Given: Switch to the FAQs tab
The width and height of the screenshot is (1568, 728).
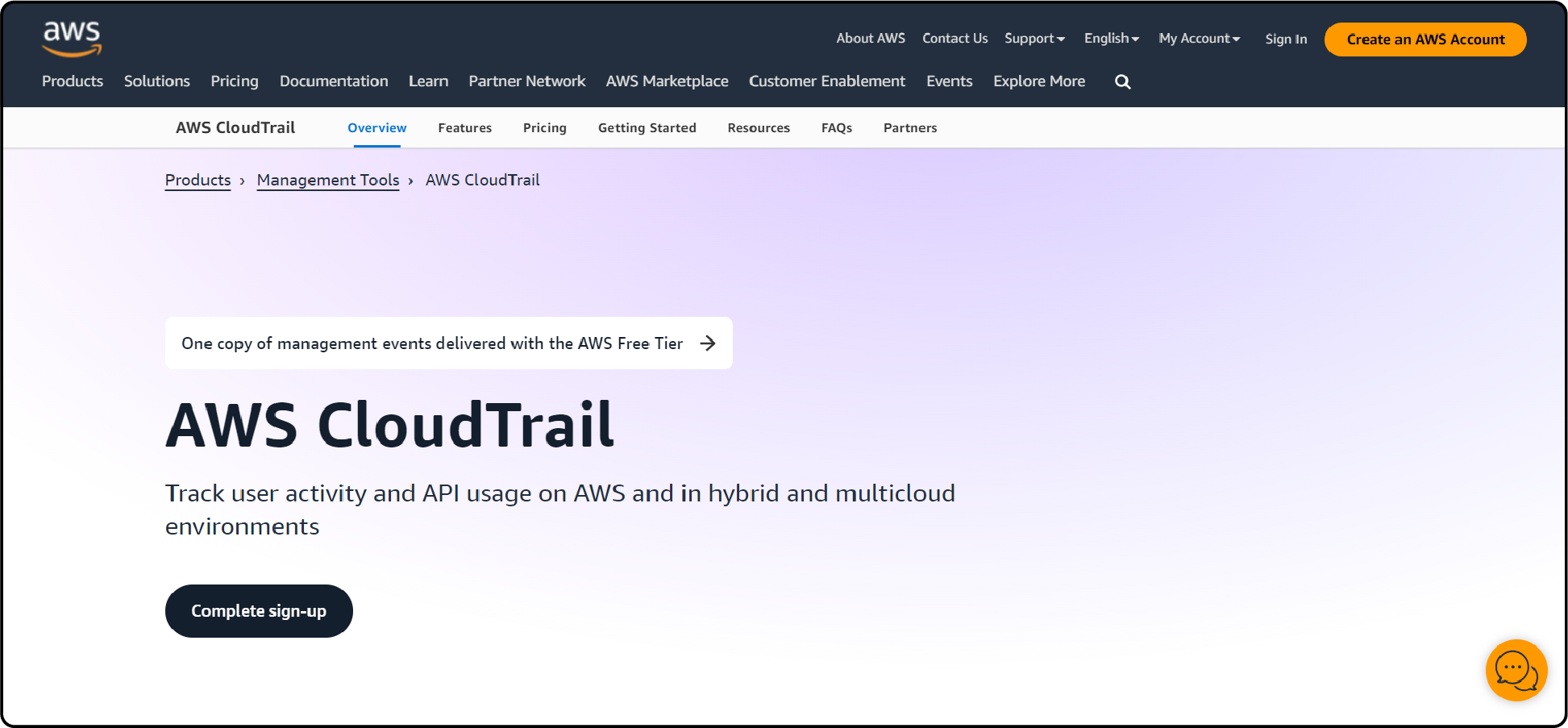Looking at the screenshot, I should point(837,128).
